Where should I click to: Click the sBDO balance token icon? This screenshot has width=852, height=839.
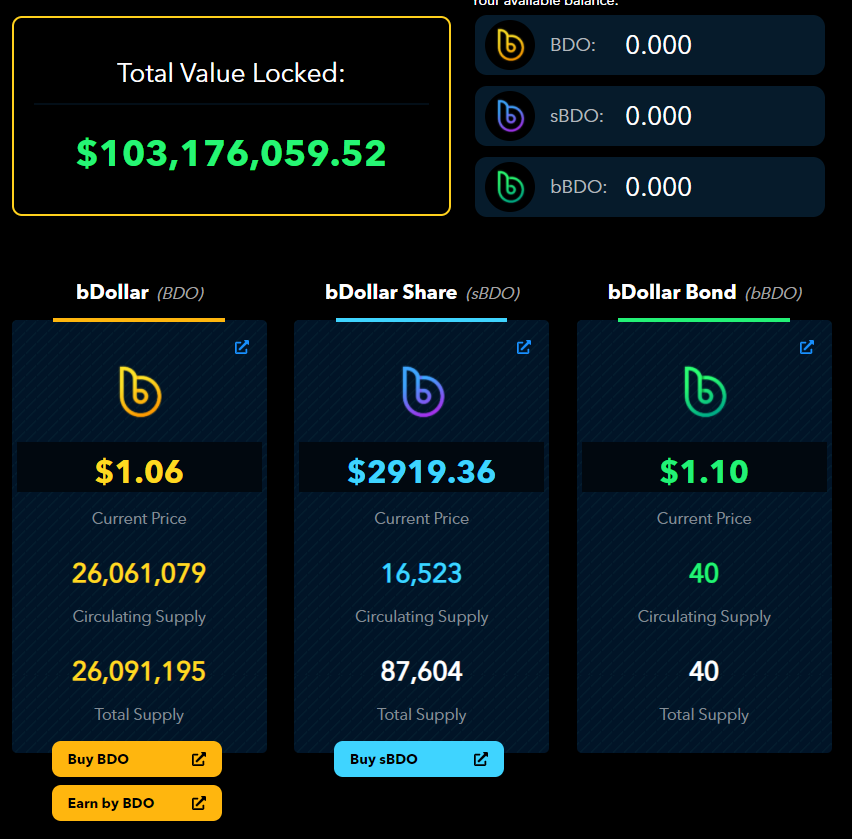(x=510, y=116)
